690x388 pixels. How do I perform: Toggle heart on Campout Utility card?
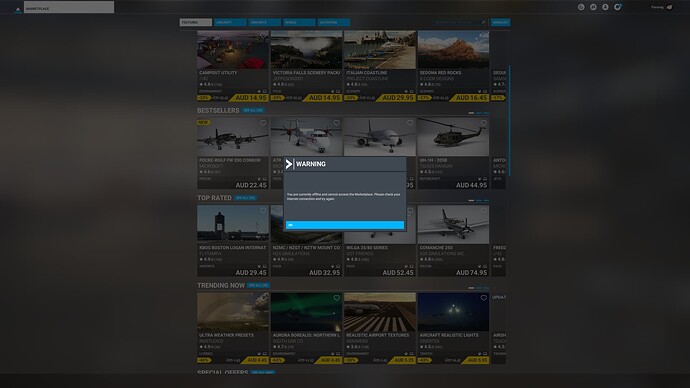(x=263, y=35)
